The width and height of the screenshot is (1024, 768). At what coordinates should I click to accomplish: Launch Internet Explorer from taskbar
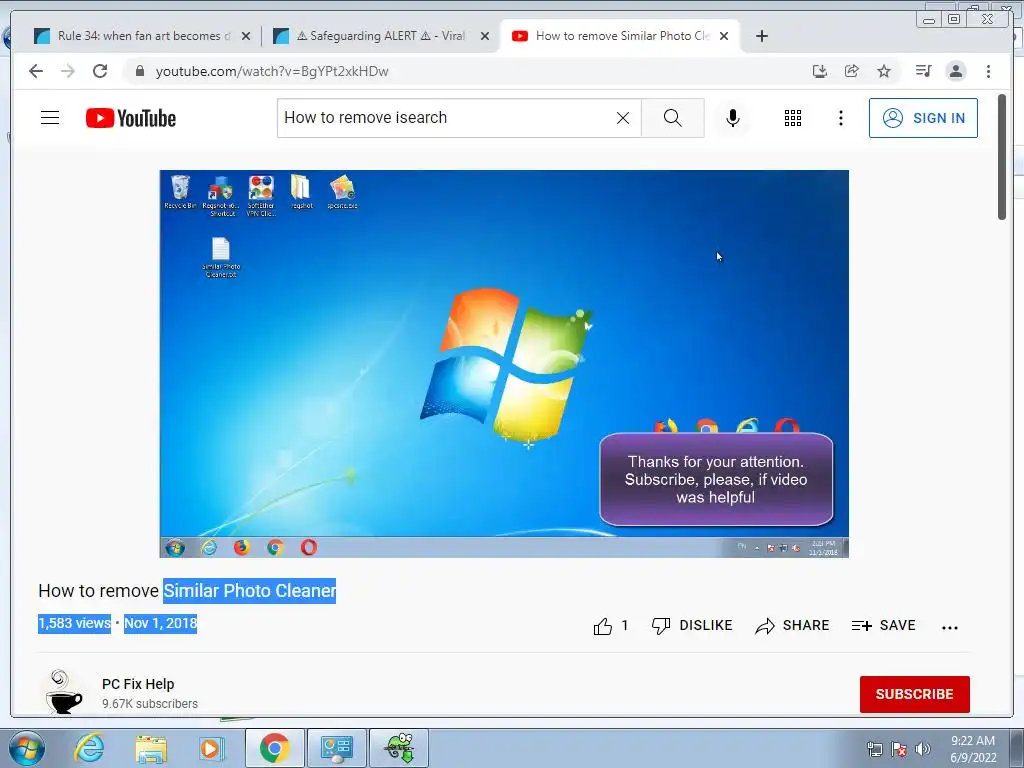click(x=89, y=748)
